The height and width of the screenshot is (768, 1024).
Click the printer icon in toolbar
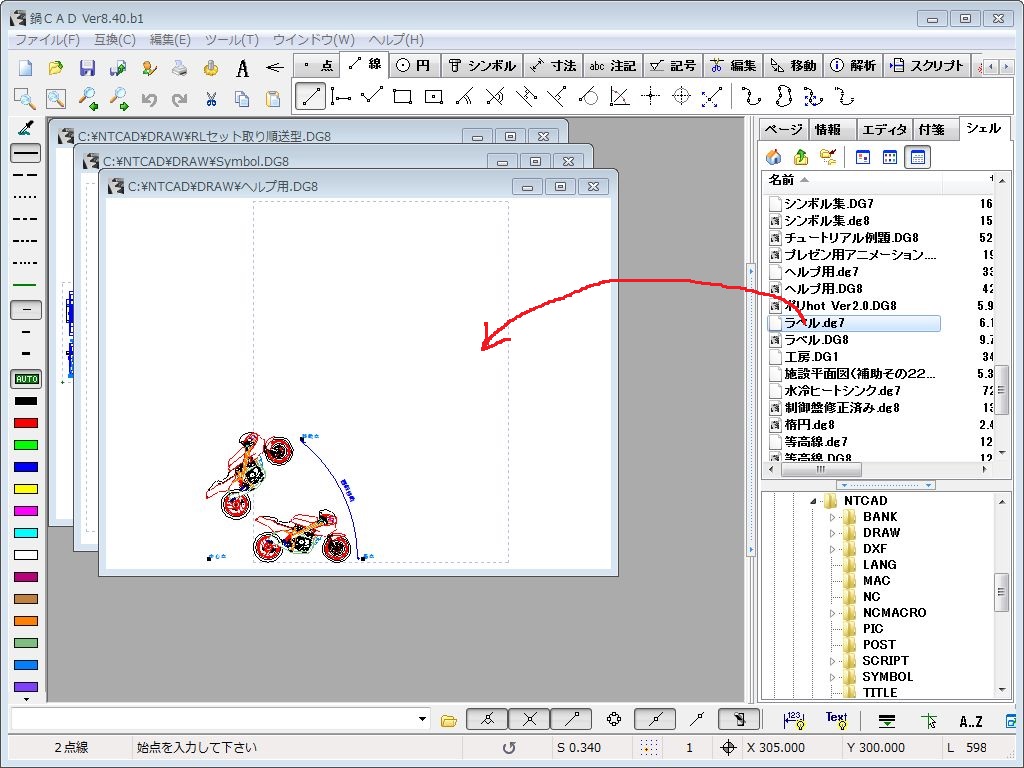(180, 68)
